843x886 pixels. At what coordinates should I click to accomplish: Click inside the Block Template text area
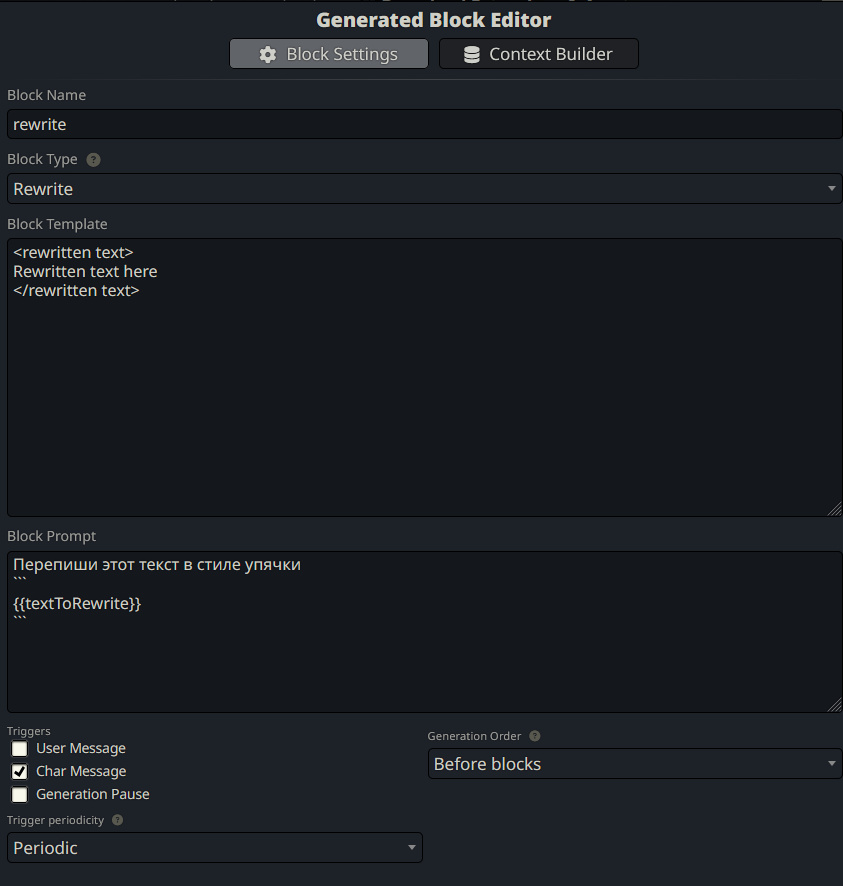(424, 377)
